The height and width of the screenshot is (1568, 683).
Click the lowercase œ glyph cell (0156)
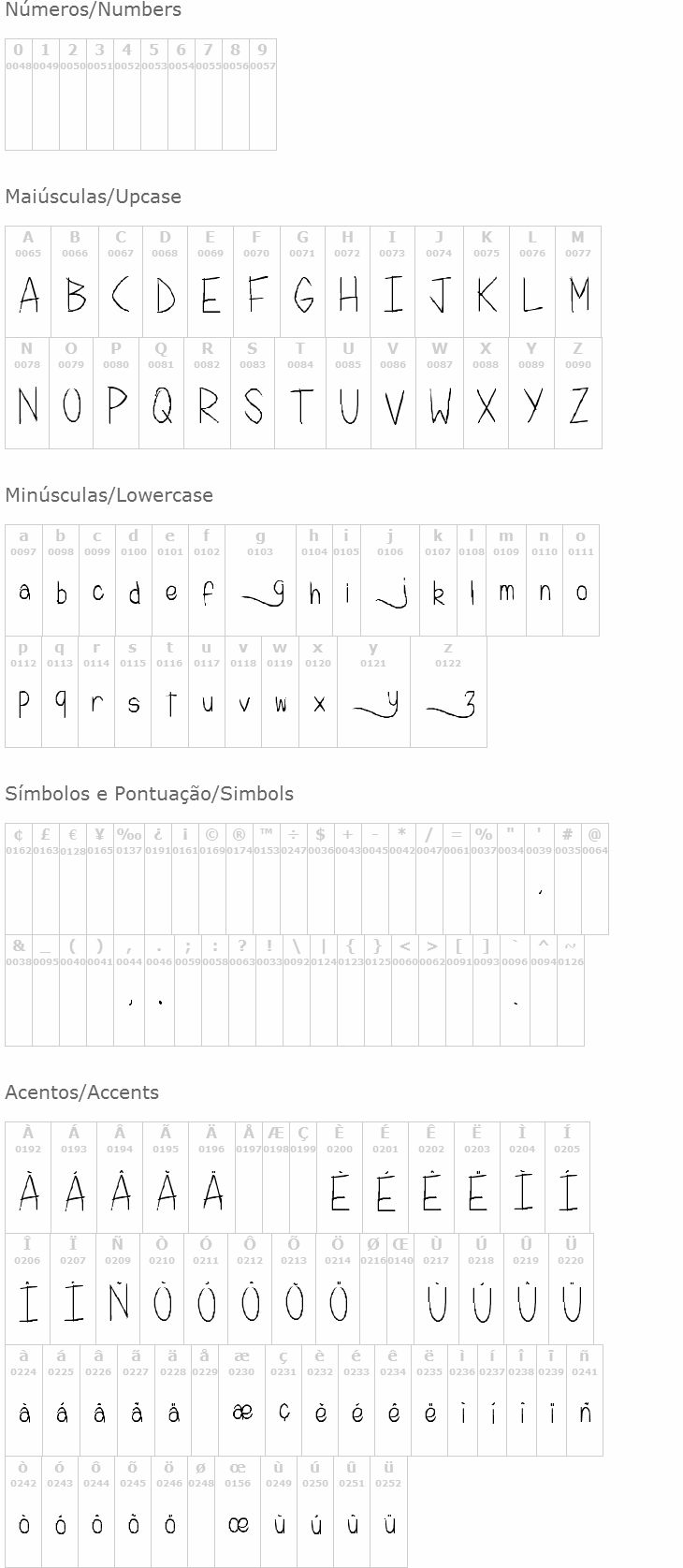click(x=238, y=1512)
